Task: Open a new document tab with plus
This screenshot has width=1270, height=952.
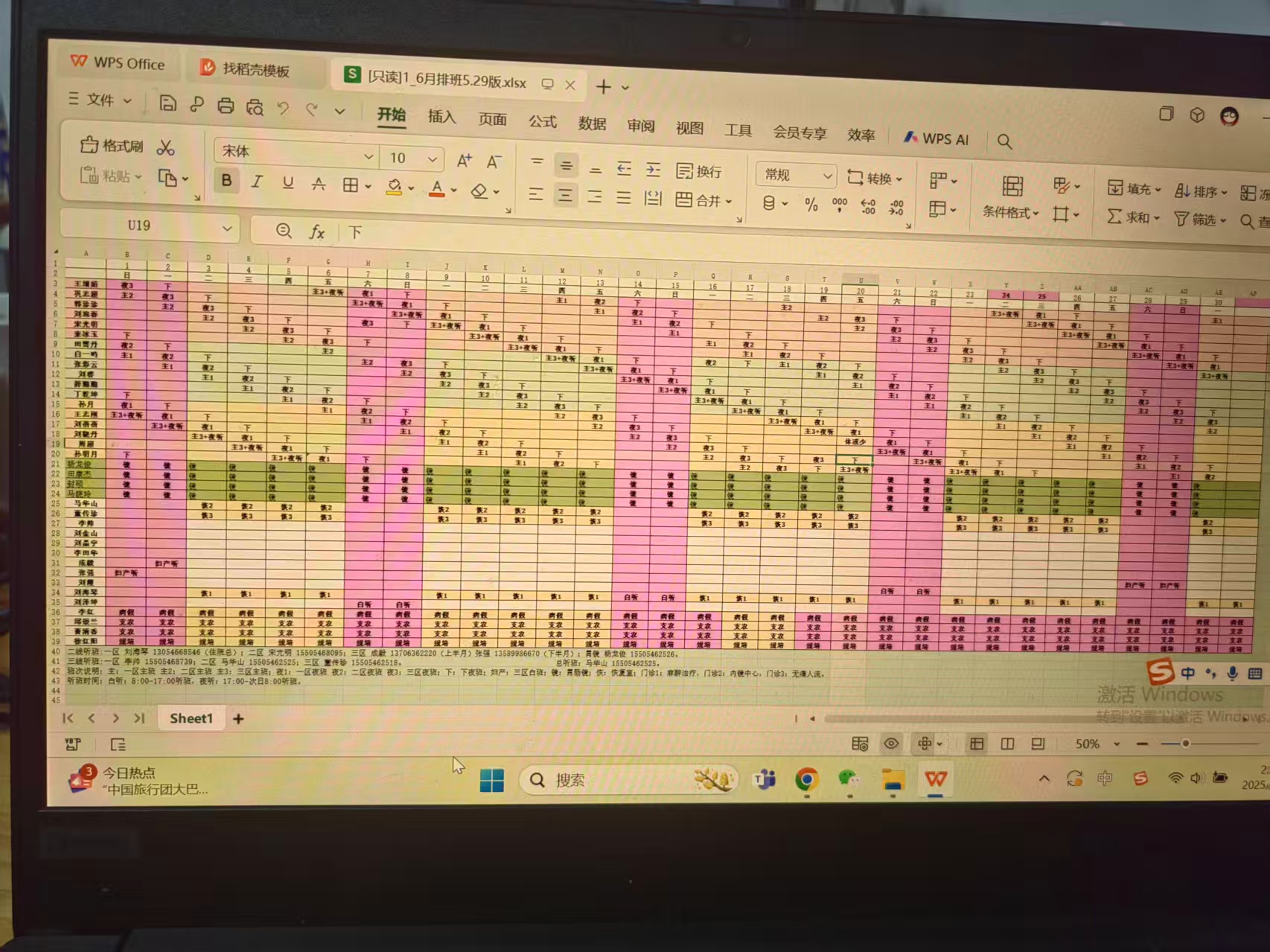Action: [x=603, y=86]
